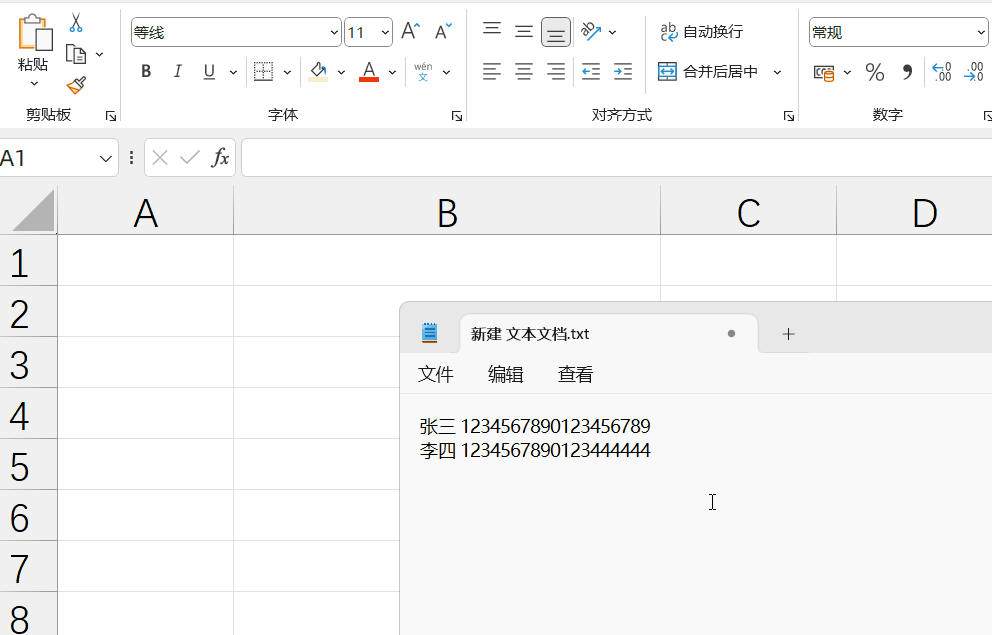Open phonetic guide dropdown arrow
992x635 pixels.
tap(446, 72)
